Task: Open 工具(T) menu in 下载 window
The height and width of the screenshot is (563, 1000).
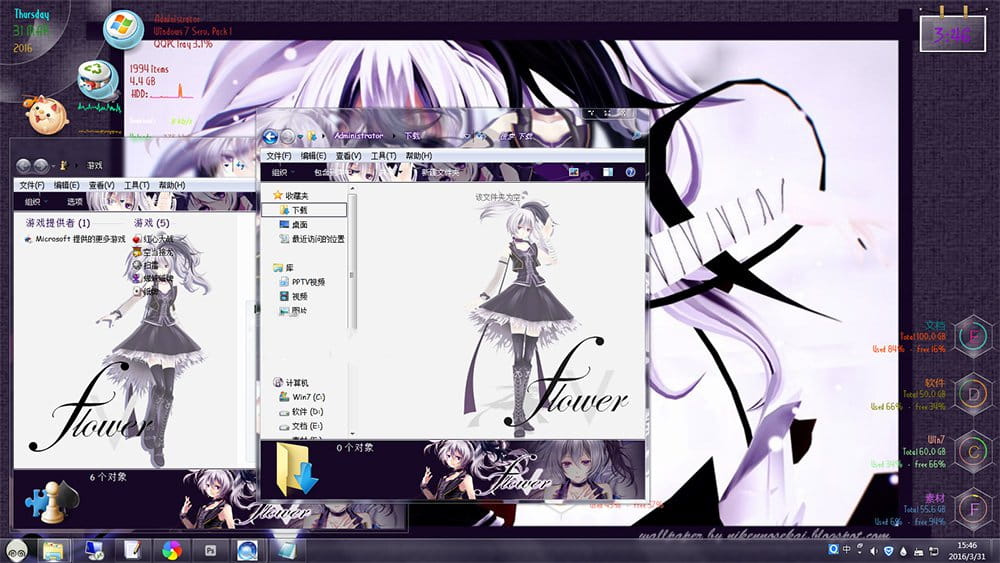Action: (383, 156)
